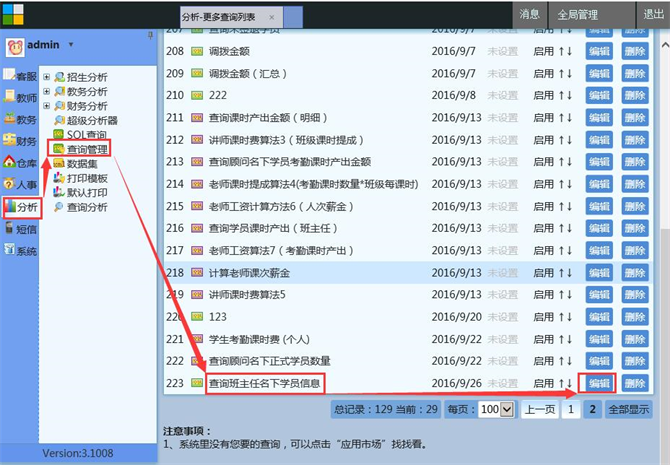Click the row icon for 讲师课时费算法5

pyautogui.click(x=197, y=294)
